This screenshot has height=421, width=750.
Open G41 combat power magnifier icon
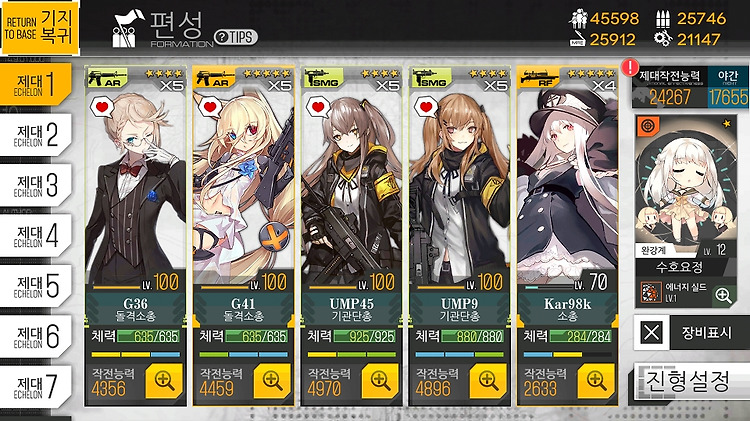pos(272,381)
